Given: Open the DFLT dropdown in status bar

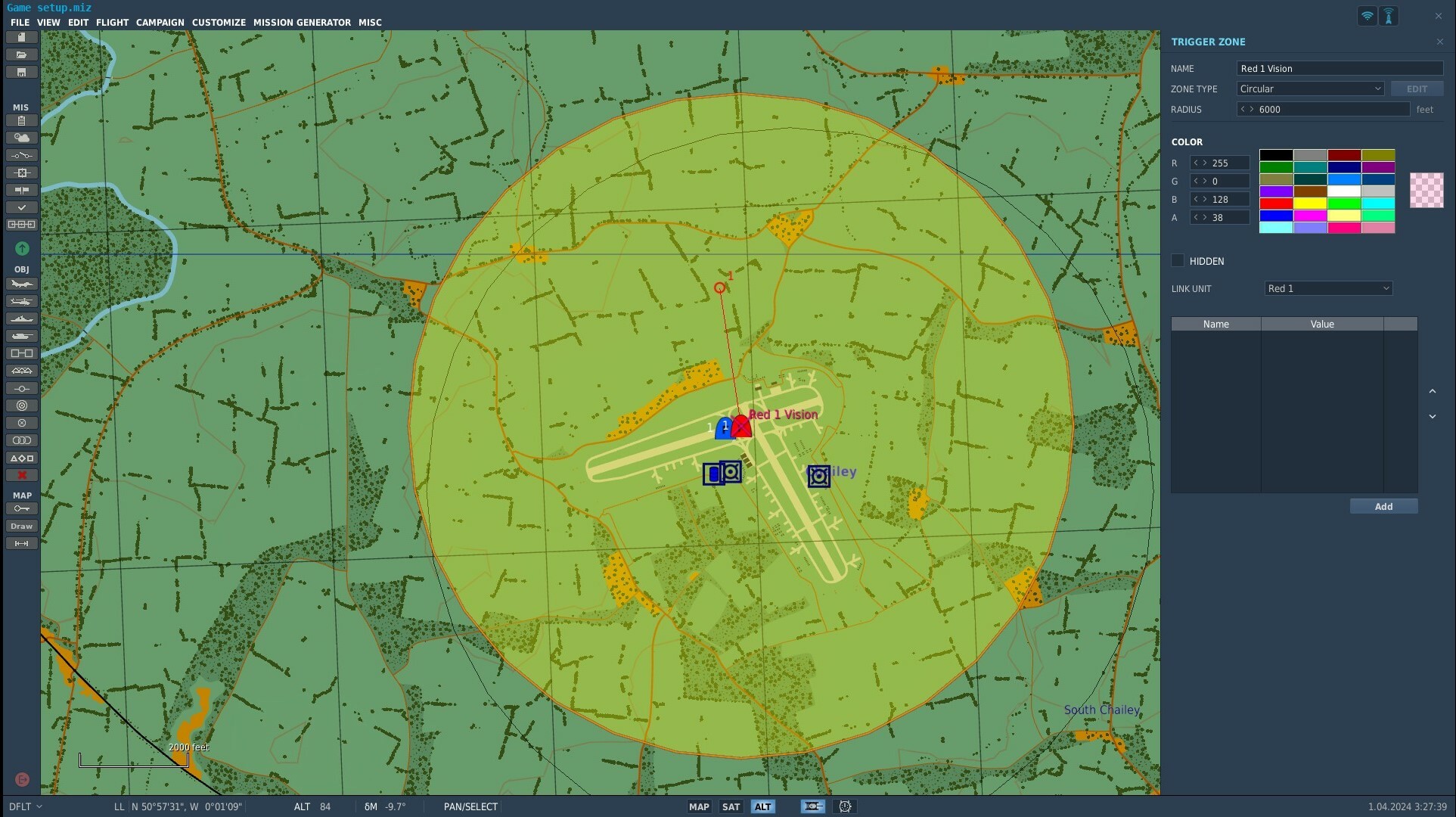Looking at the screenshot, I should pyautogui.click(x=26, y=806).
